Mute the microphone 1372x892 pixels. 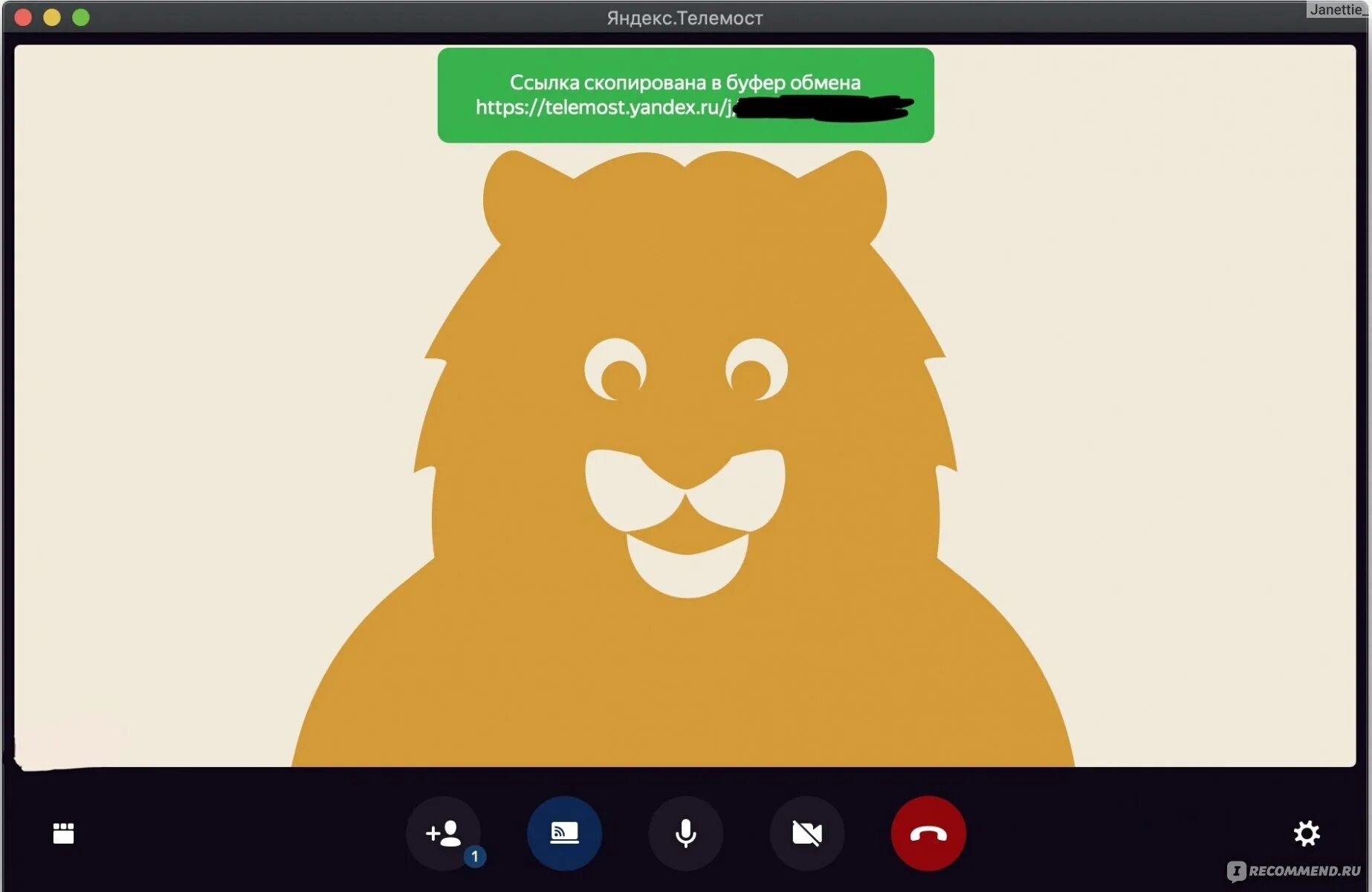[685, 833]
